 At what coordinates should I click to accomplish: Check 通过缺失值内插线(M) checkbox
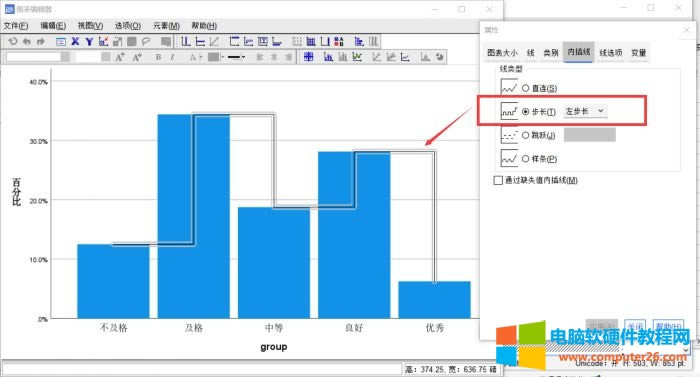(x=498, y=180)
